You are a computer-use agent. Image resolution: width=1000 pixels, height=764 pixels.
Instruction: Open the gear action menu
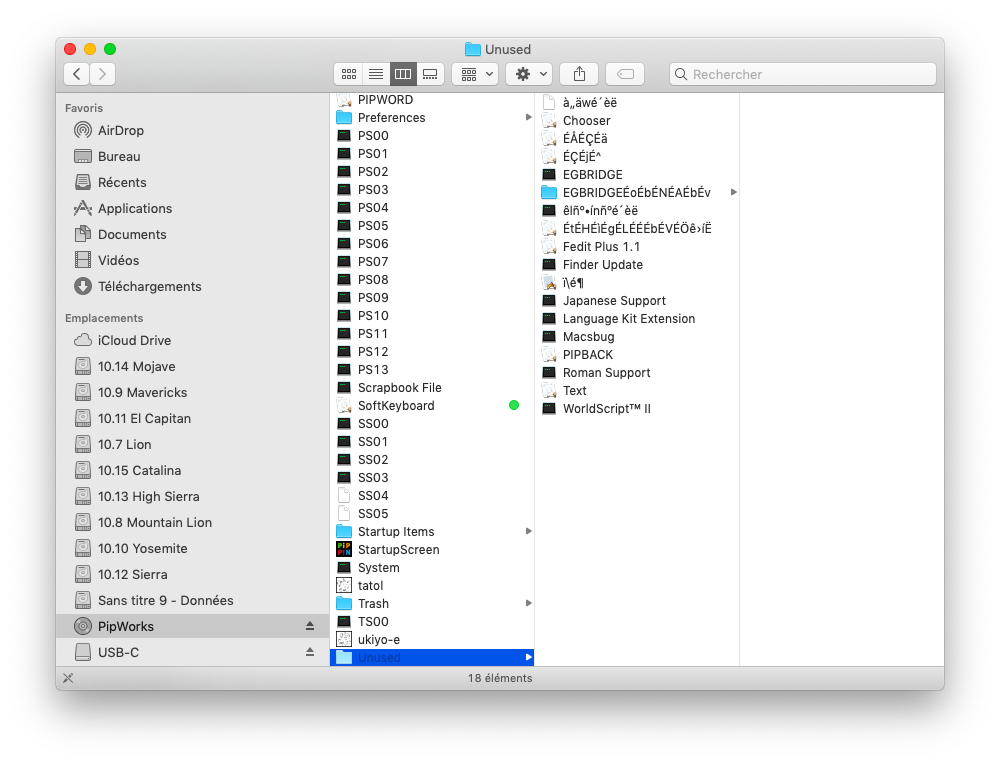[529, 74]
